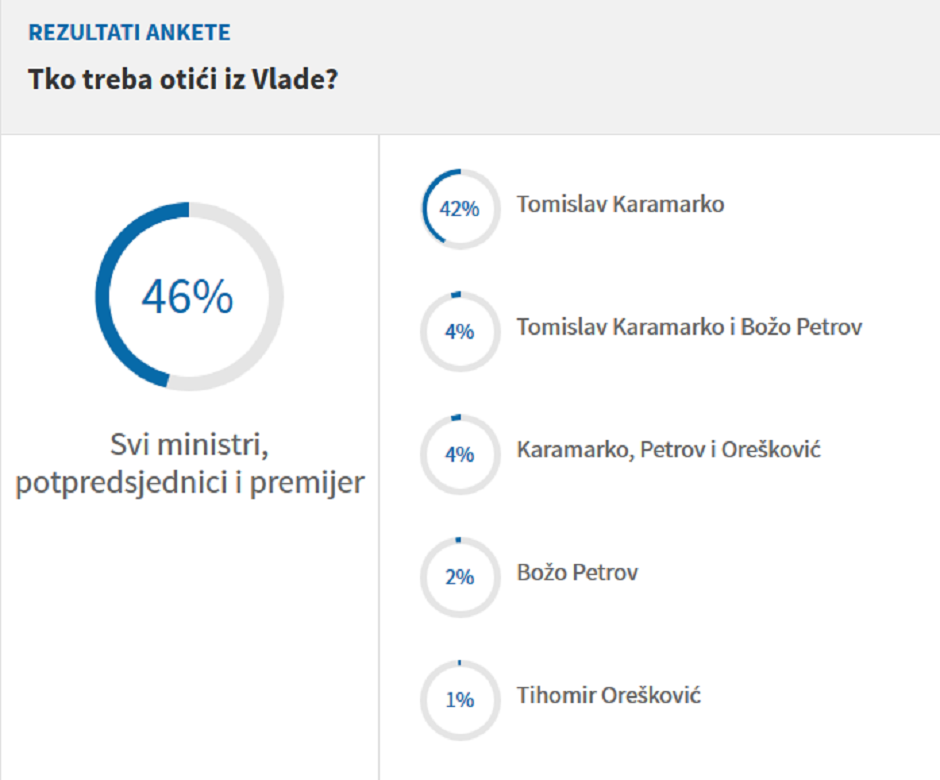Screen dimensions: 940x780
Task: Click the vertical divider between result panels
Action: tap(379, 450)
